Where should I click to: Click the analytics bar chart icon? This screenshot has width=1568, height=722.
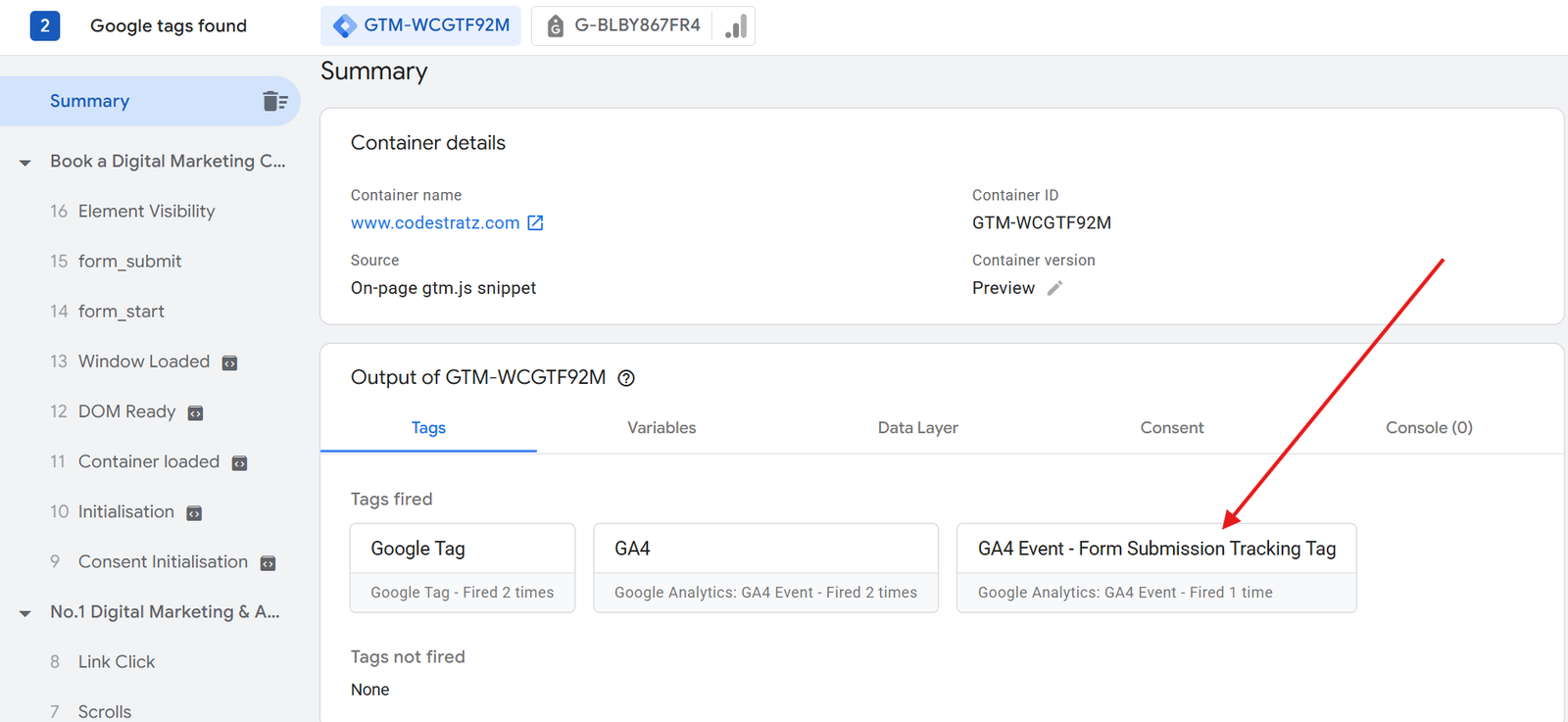(x=736, y=26)
